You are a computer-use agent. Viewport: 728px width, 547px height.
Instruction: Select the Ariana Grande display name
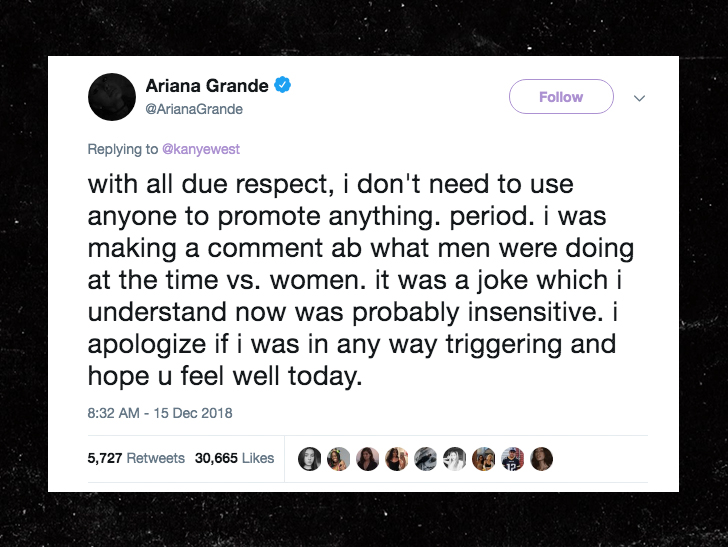click(207, 85)
